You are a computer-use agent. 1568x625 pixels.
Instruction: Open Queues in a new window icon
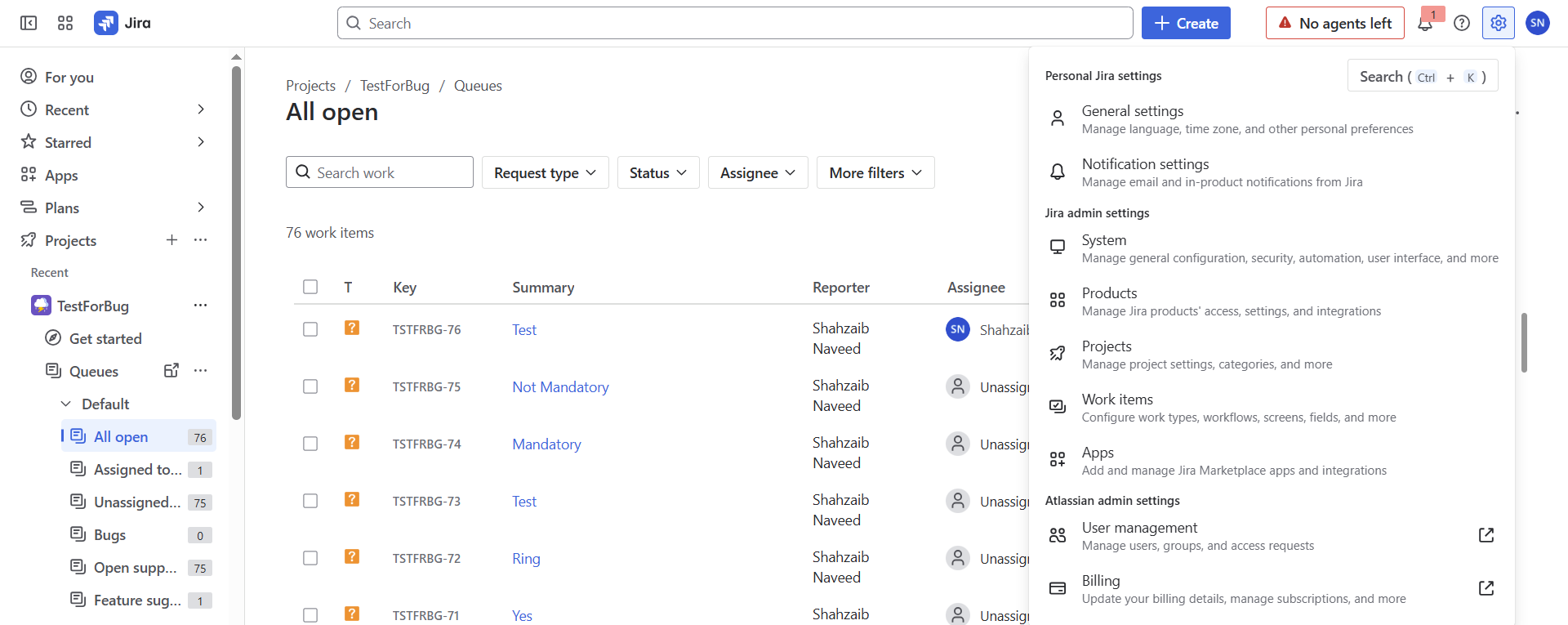click(x=171, y=371)
